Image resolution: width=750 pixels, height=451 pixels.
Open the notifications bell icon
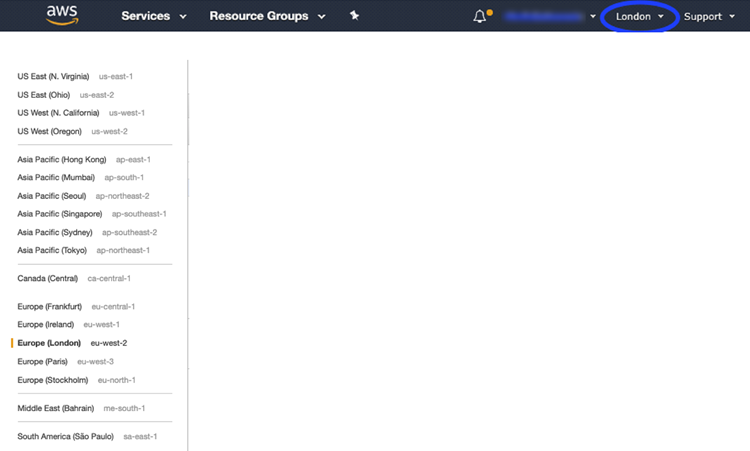[480, 16]
